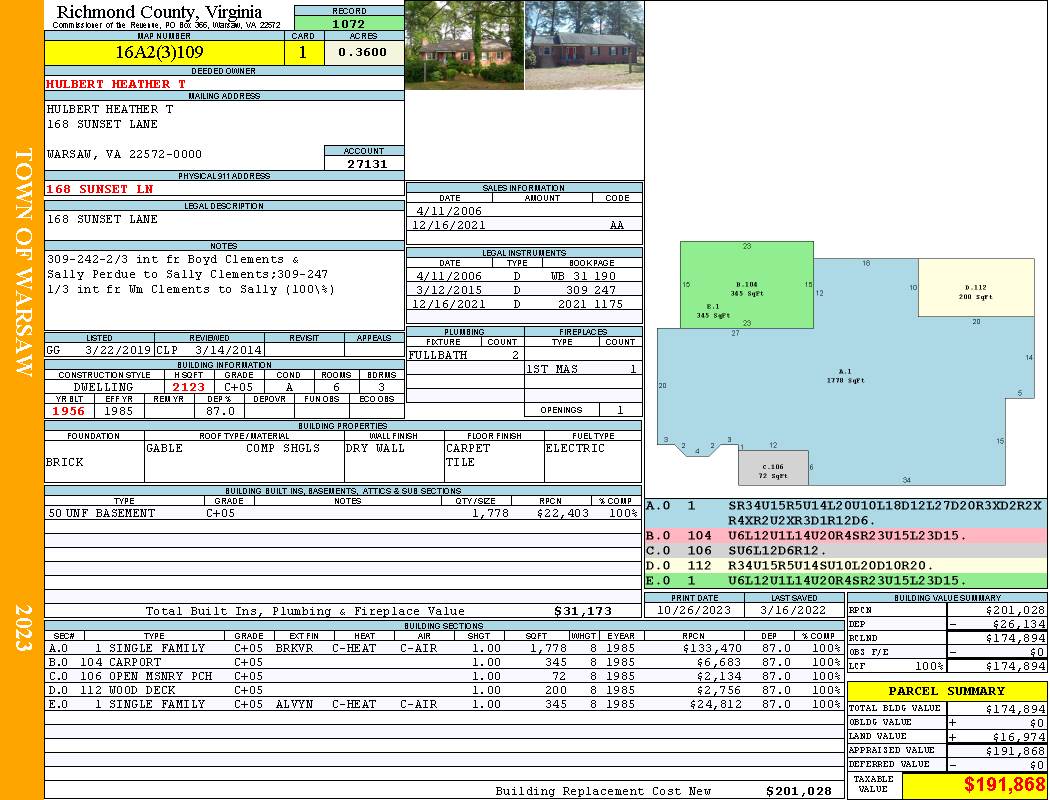Click the gray C.0 106 sketch vector row
The height and width of the screenshot is (800, 1050).
[846, 550]
